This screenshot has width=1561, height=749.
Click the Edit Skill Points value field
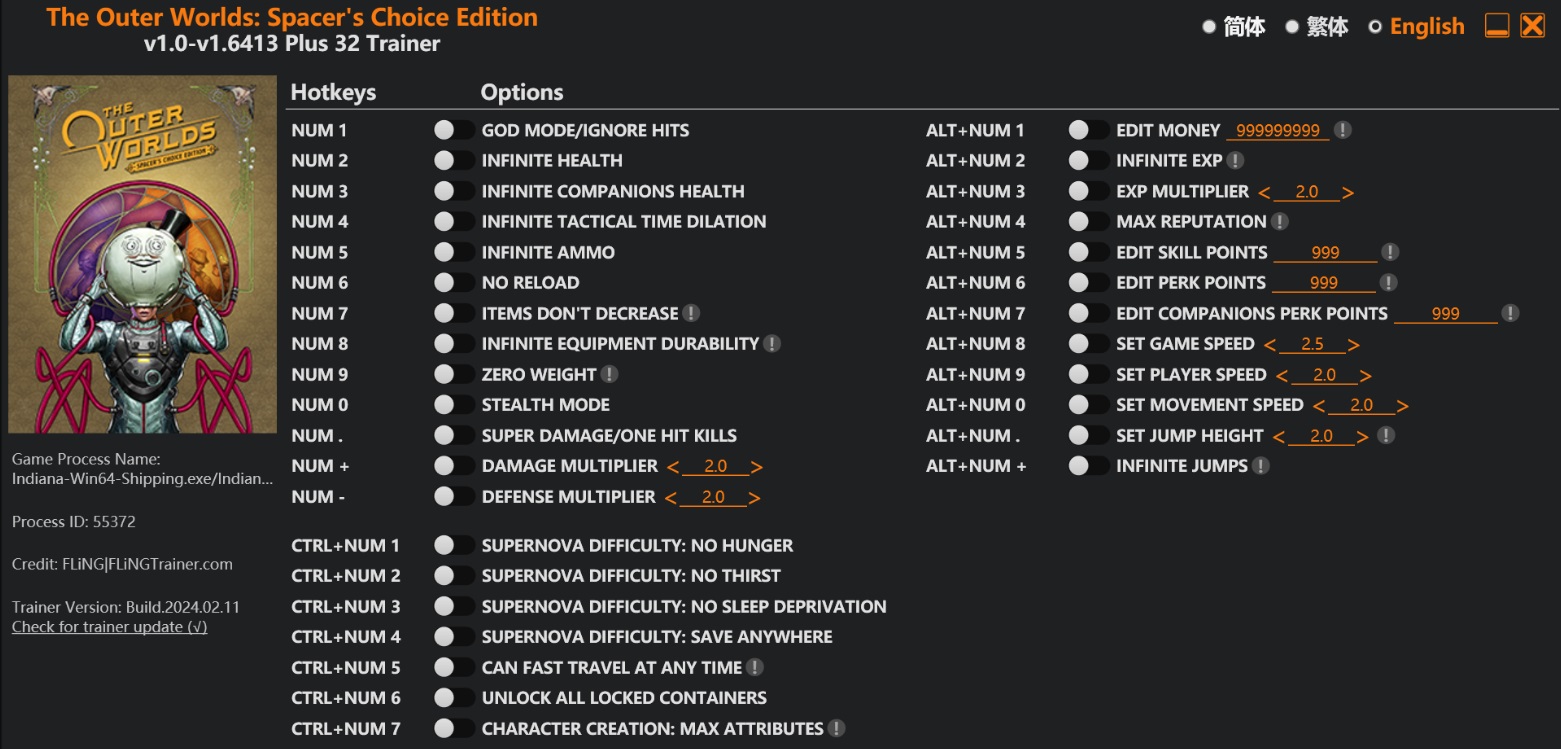tap(1325, 253)
